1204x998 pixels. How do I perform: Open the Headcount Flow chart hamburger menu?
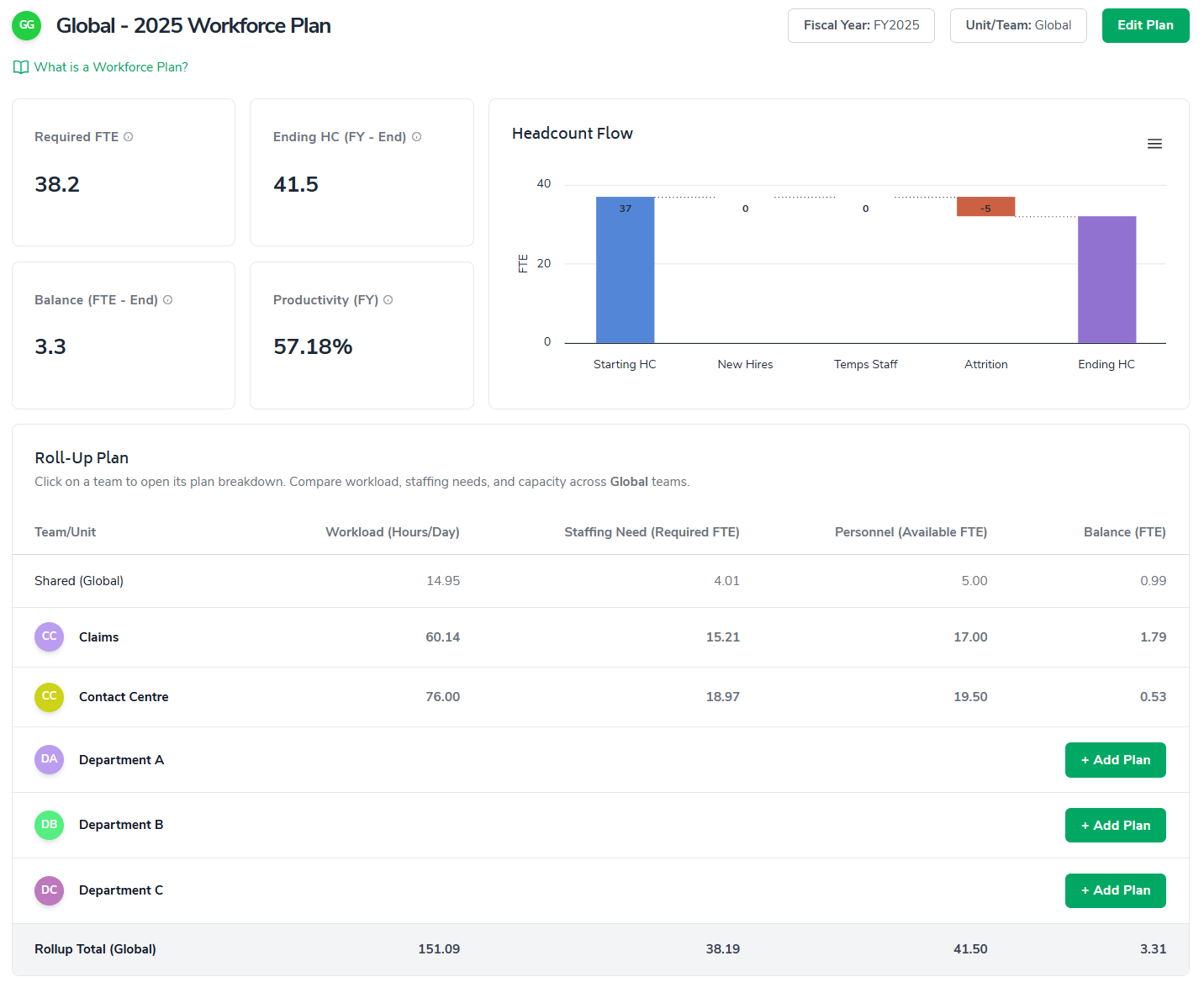[1154, 144]
